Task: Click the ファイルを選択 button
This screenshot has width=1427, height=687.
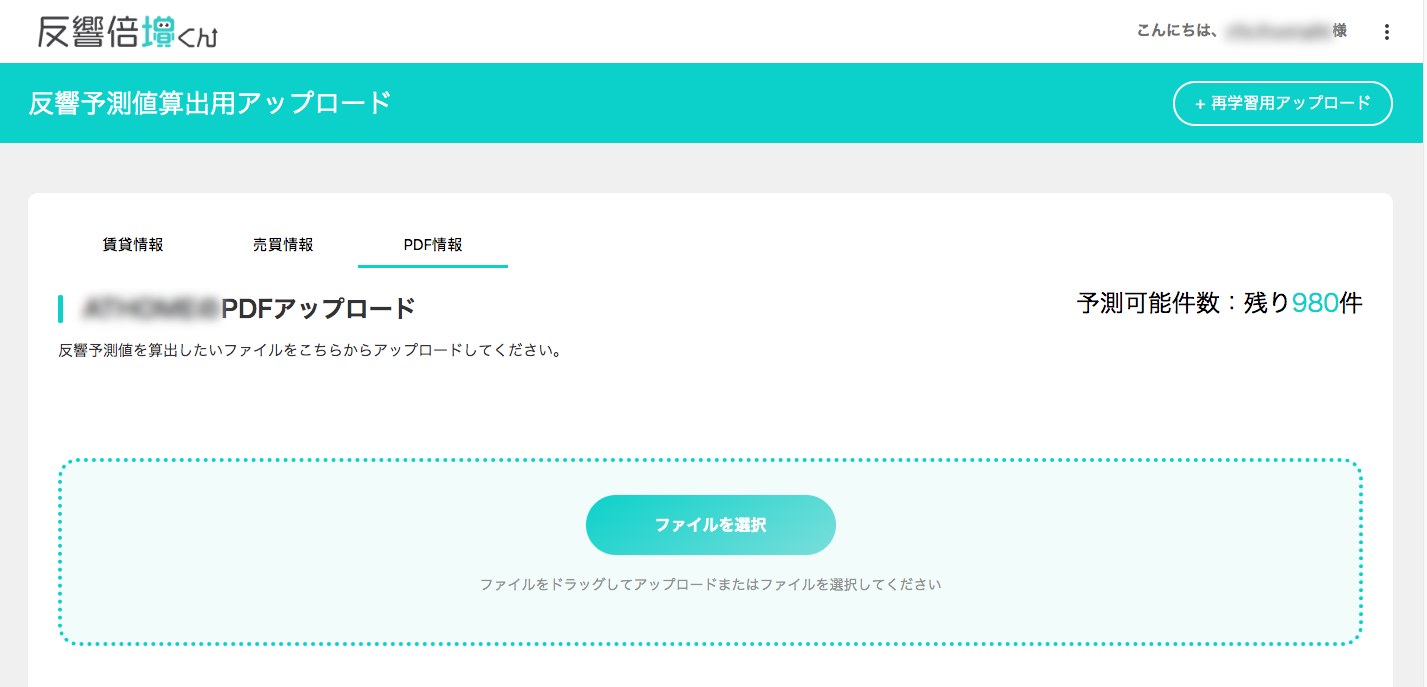Action: [x=711, y=525]
